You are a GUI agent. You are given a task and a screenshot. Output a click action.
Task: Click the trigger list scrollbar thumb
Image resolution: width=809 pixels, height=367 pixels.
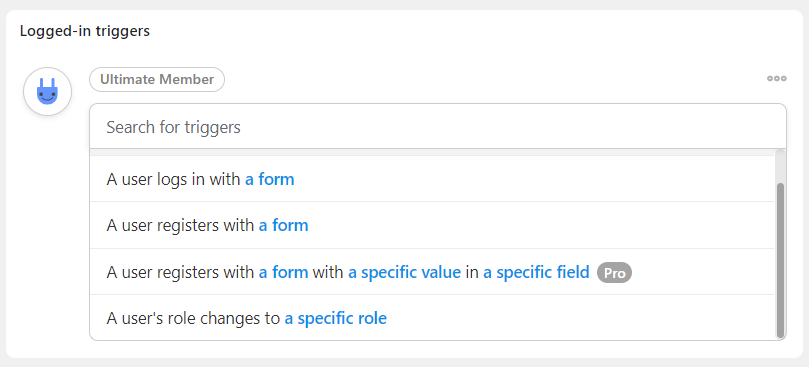(780, 260)
